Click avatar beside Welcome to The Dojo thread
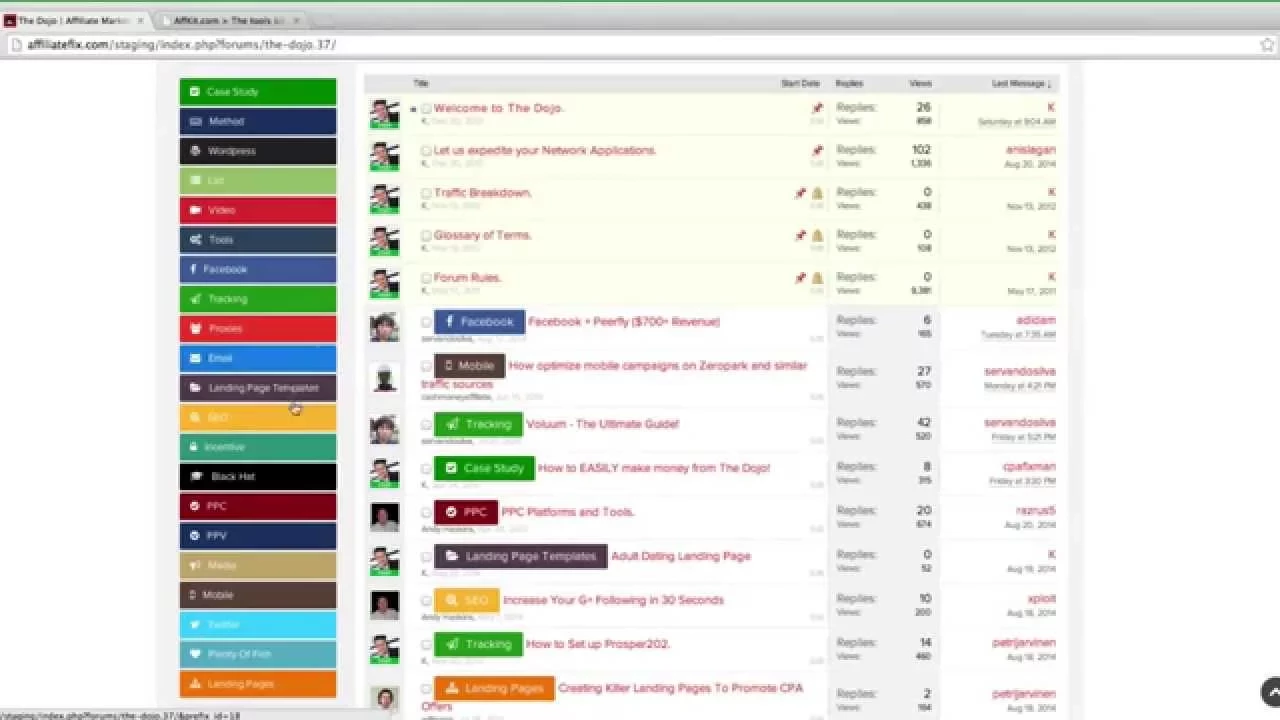 click(385, 113)
